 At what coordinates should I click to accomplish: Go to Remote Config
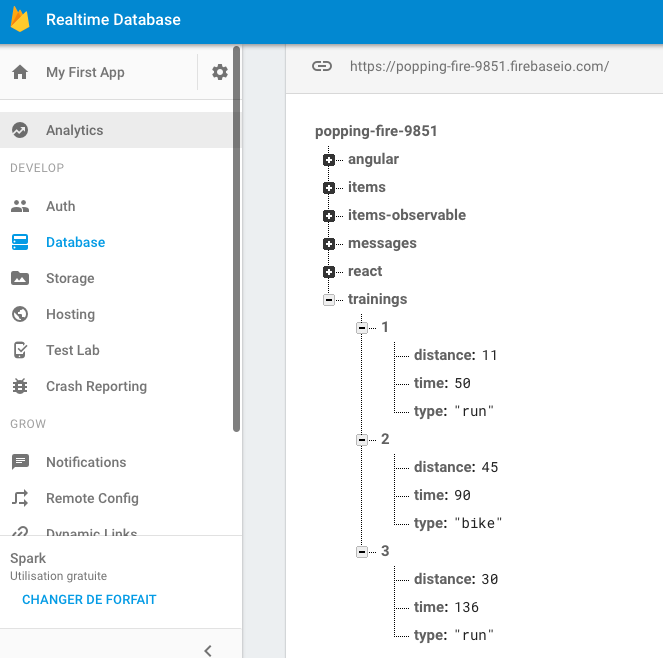(x=92, y=498)
